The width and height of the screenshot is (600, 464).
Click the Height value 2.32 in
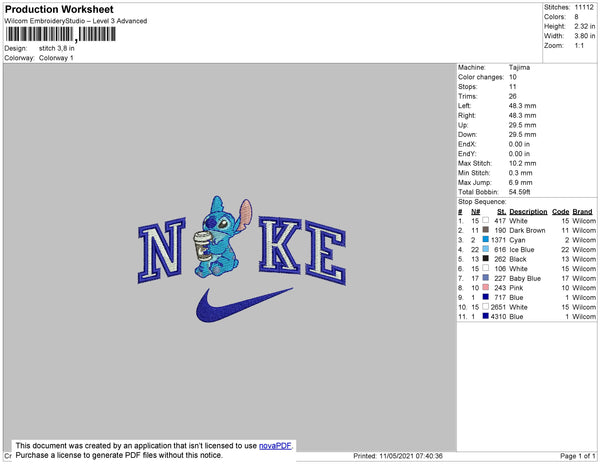(x=584, y=26)
